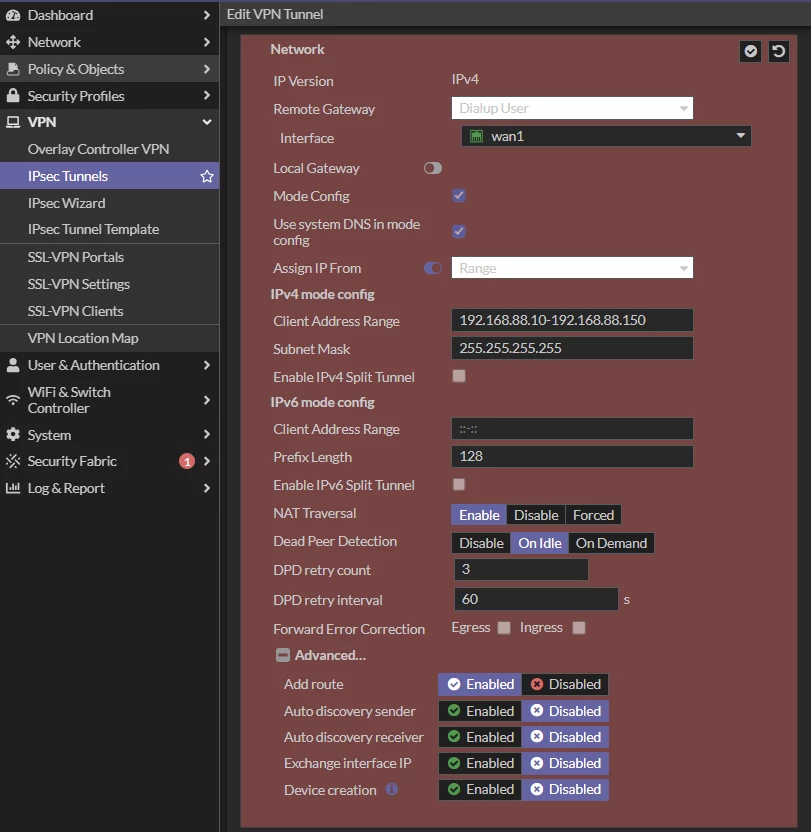Expand Log & Report chevron
811x832 pixels.
pos(207,488)
